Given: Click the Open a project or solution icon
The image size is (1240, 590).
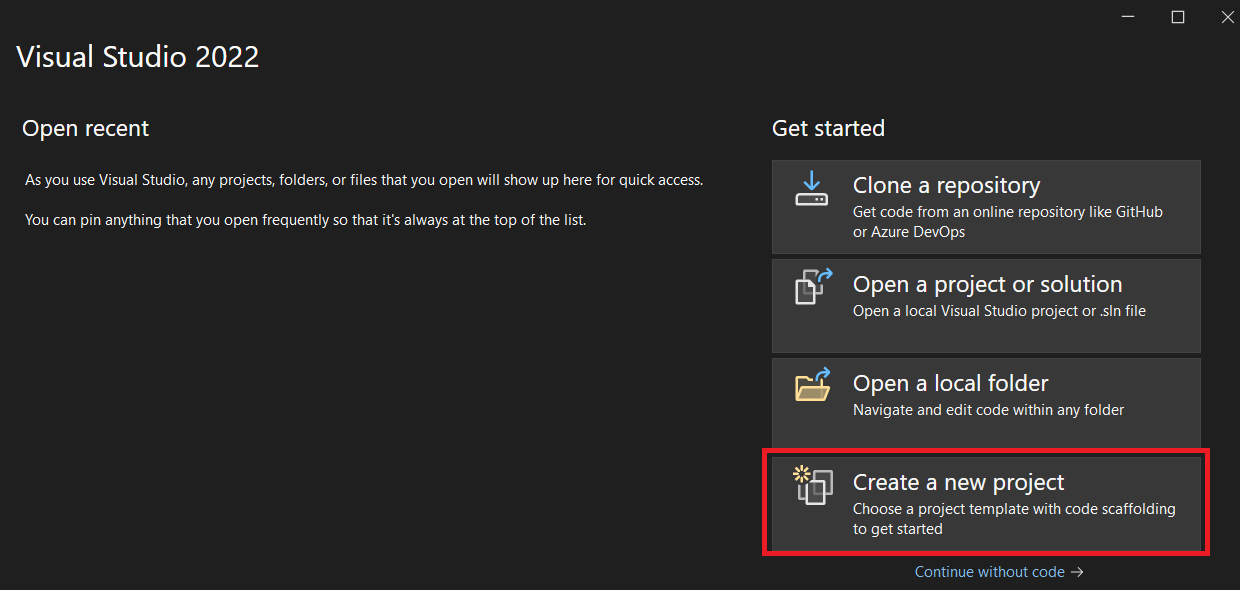Looking at the screenshot, I should (813, 286).
